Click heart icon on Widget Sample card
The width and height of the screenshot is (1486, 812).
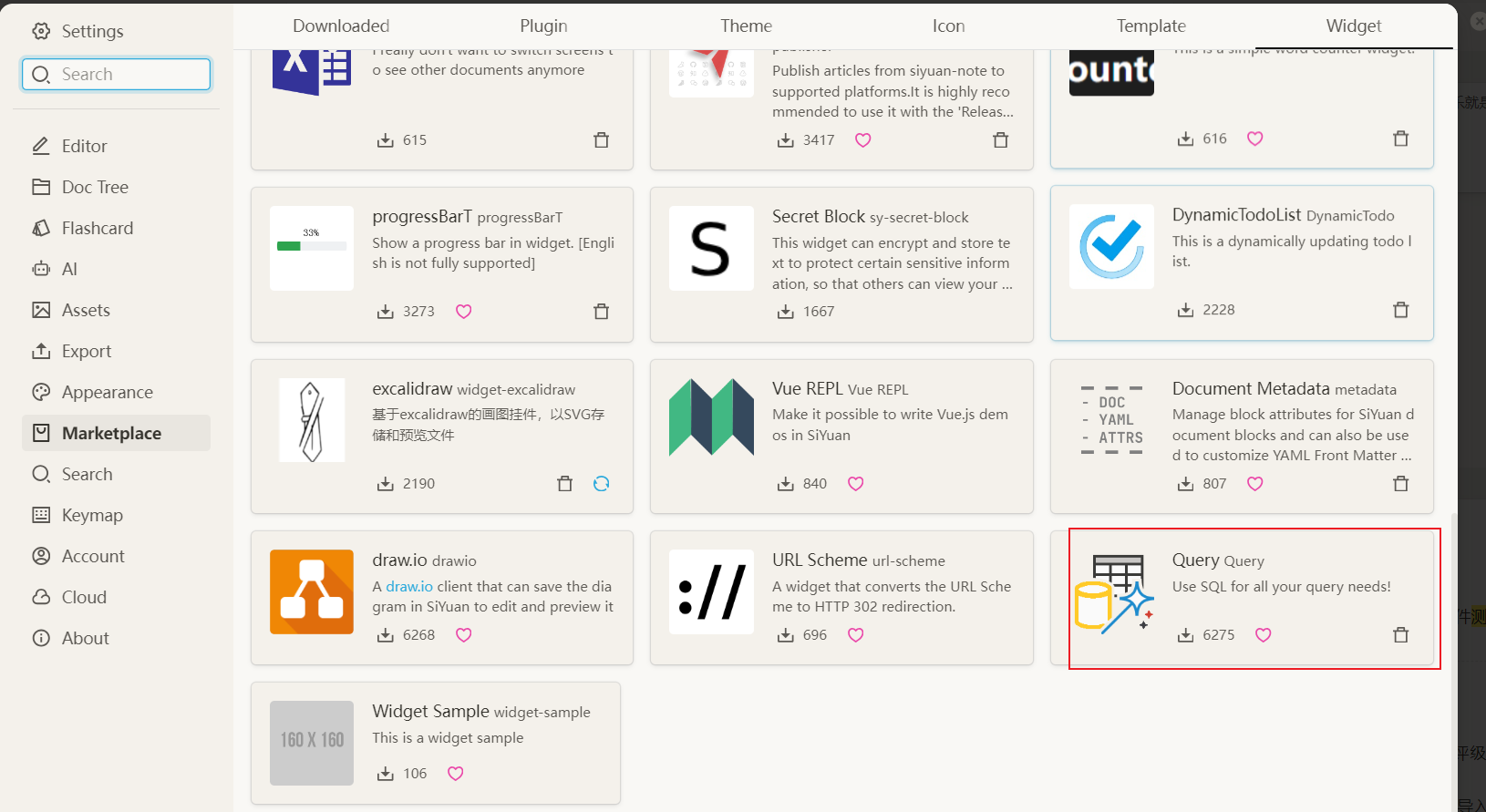coord(455,774)
